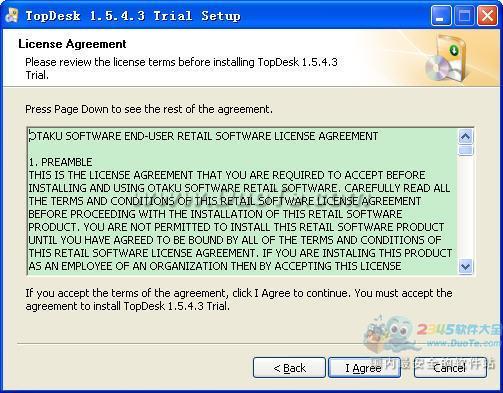
Task: Minimize the TopDesk Setup window
Action: coord(441,16)
